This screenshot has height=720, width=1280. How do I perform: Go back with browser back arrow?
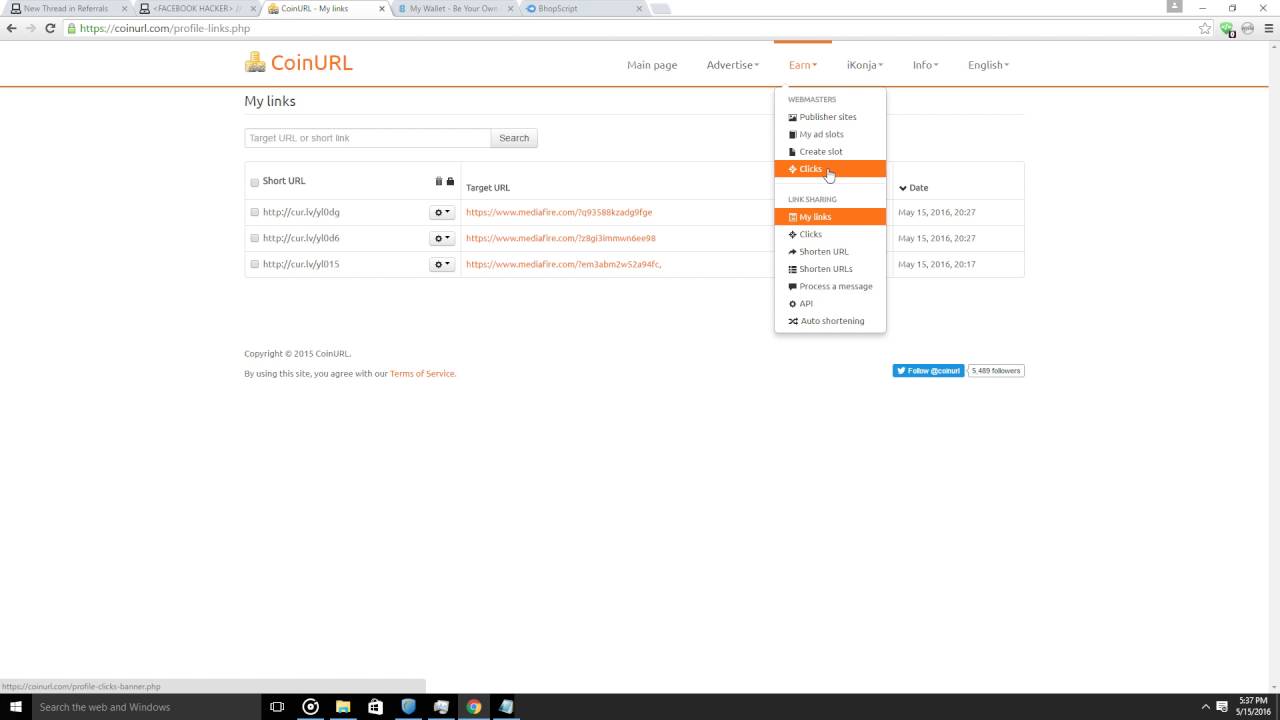[12, 28]
